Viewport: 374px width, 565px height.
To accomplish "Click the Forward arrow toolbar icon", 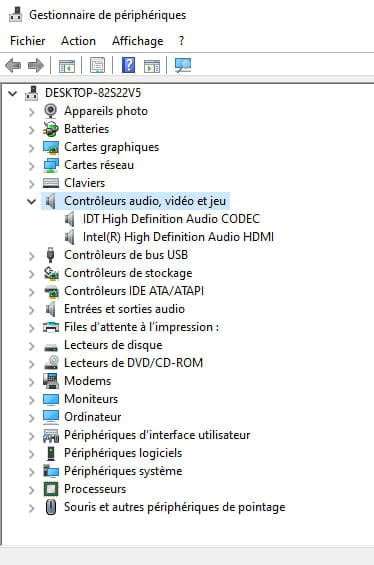I will 36,66.
